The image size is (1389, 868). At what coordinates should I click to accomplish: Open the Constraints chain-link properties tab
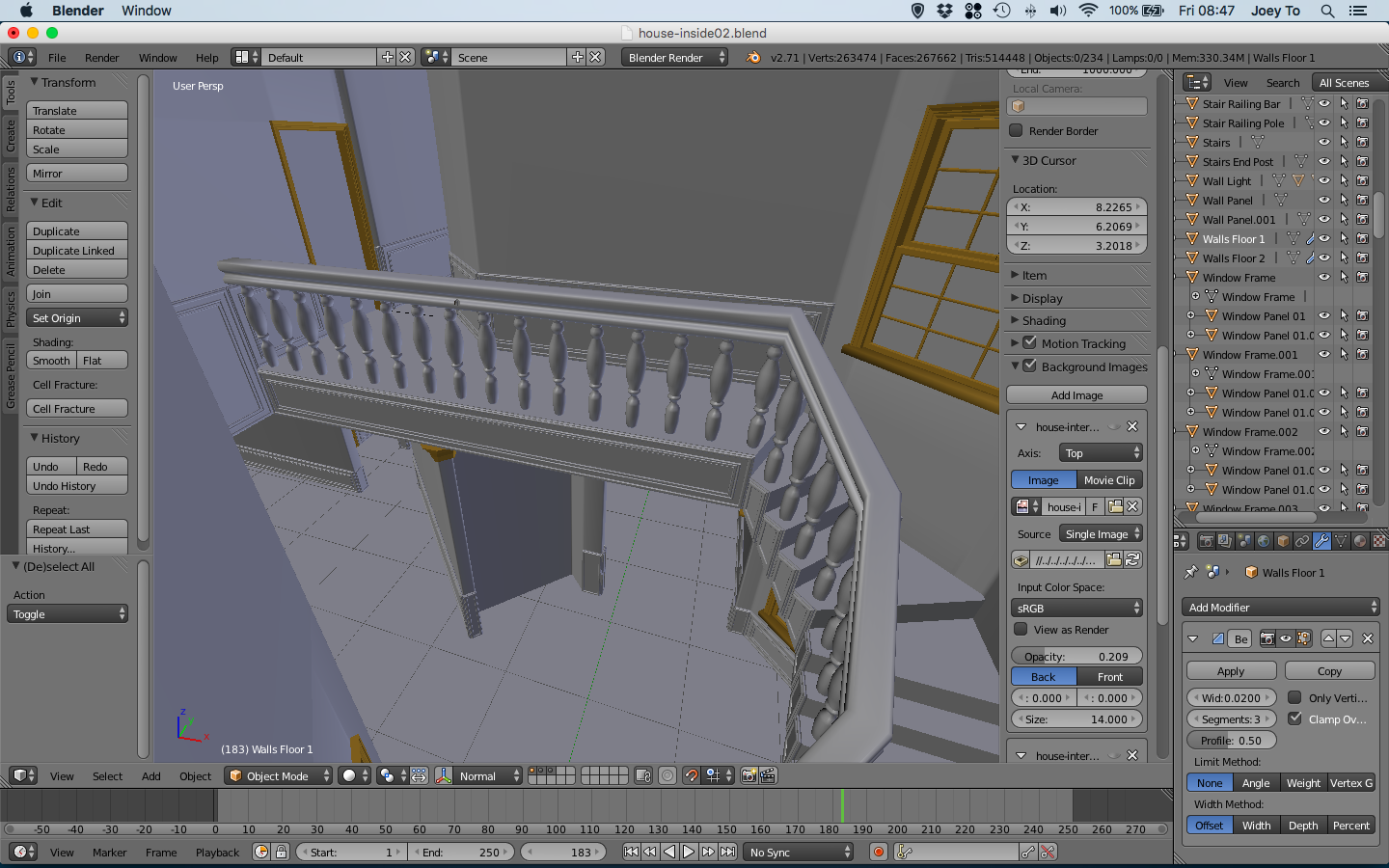pos(1302,542)
